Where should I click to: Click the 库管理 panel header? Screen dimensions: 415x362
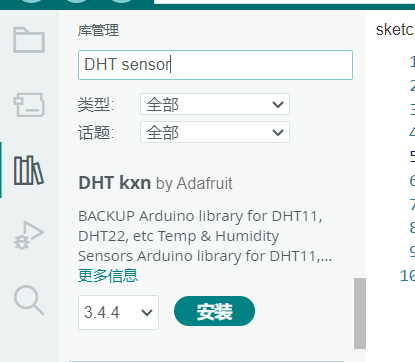coord(98,30)
